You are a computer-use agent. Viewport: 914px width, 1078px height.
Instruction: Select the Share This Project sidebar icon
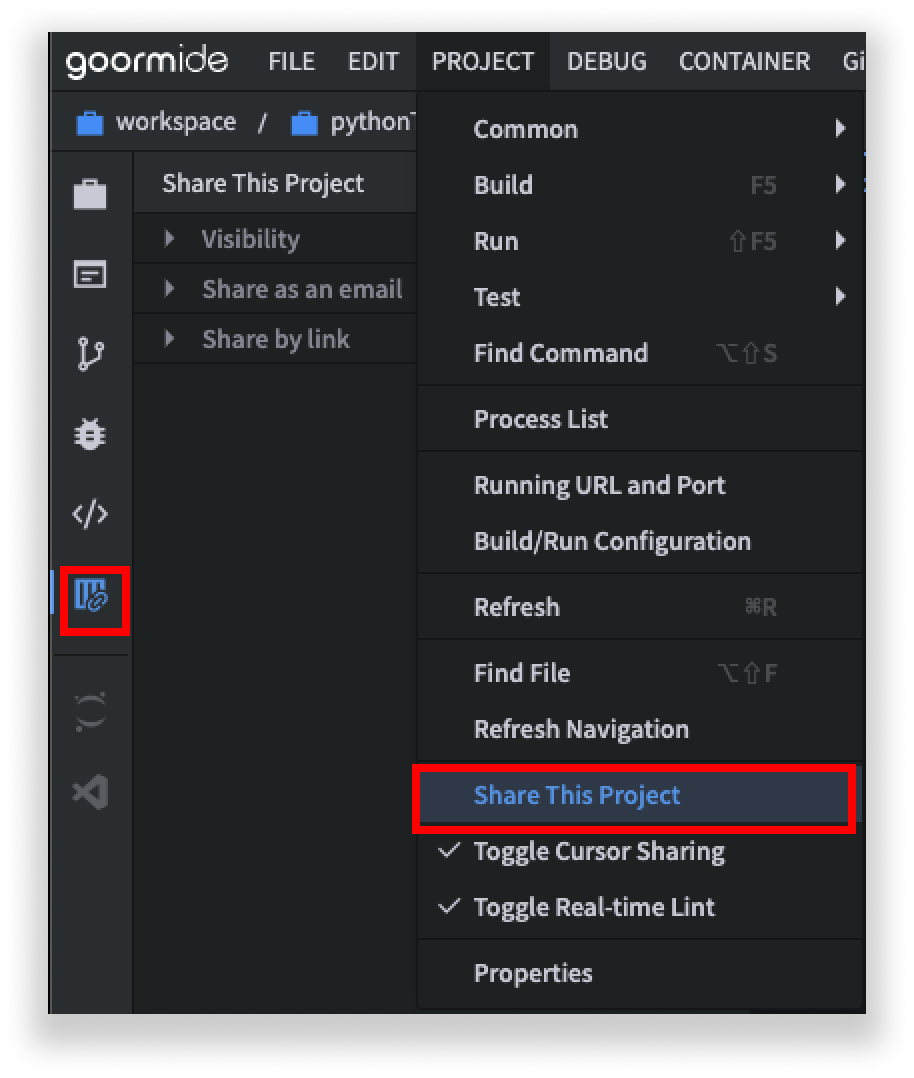(x=91, y=595)
